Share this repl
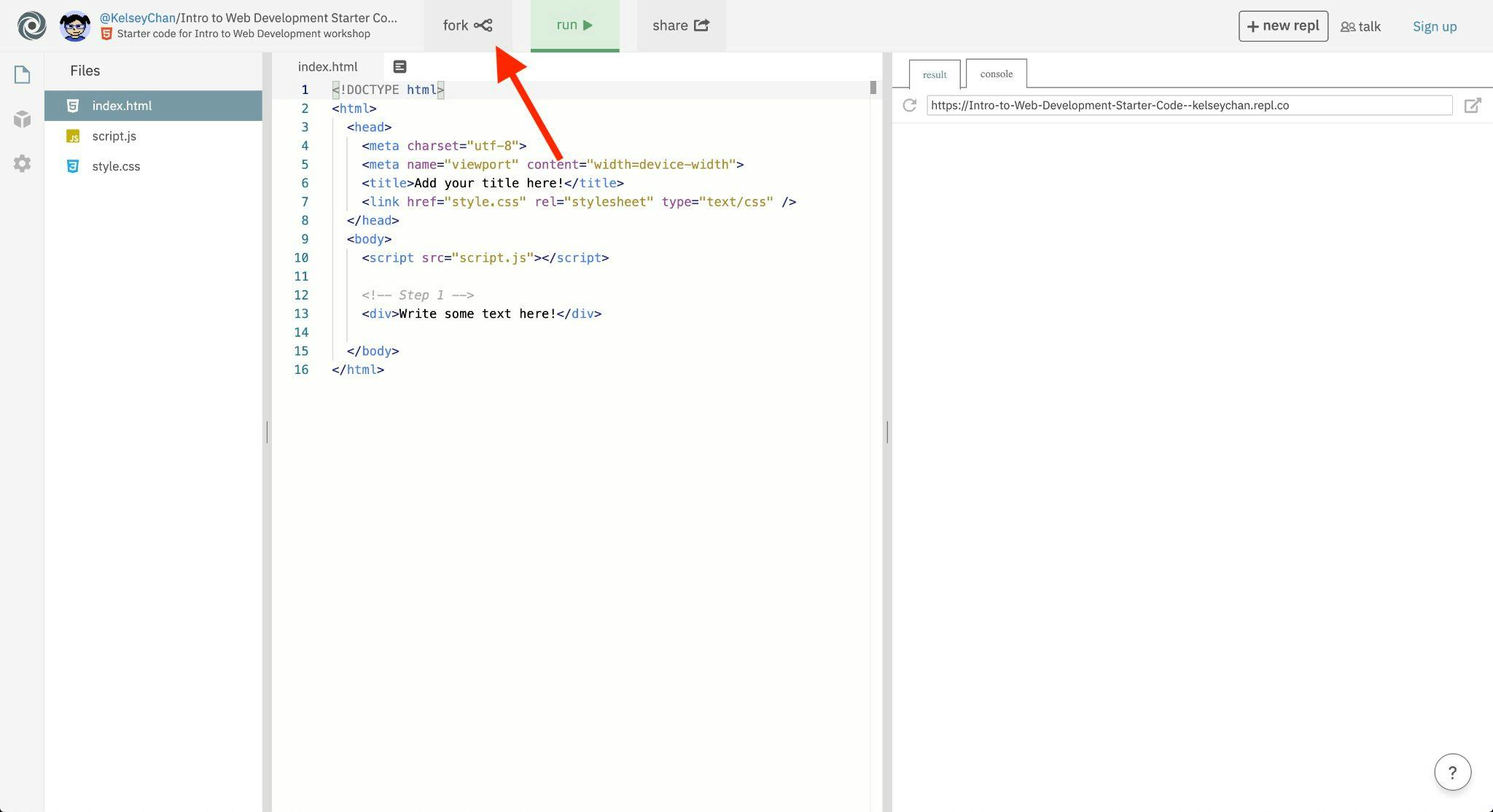 pyautogui.click(x=681, y=26)
